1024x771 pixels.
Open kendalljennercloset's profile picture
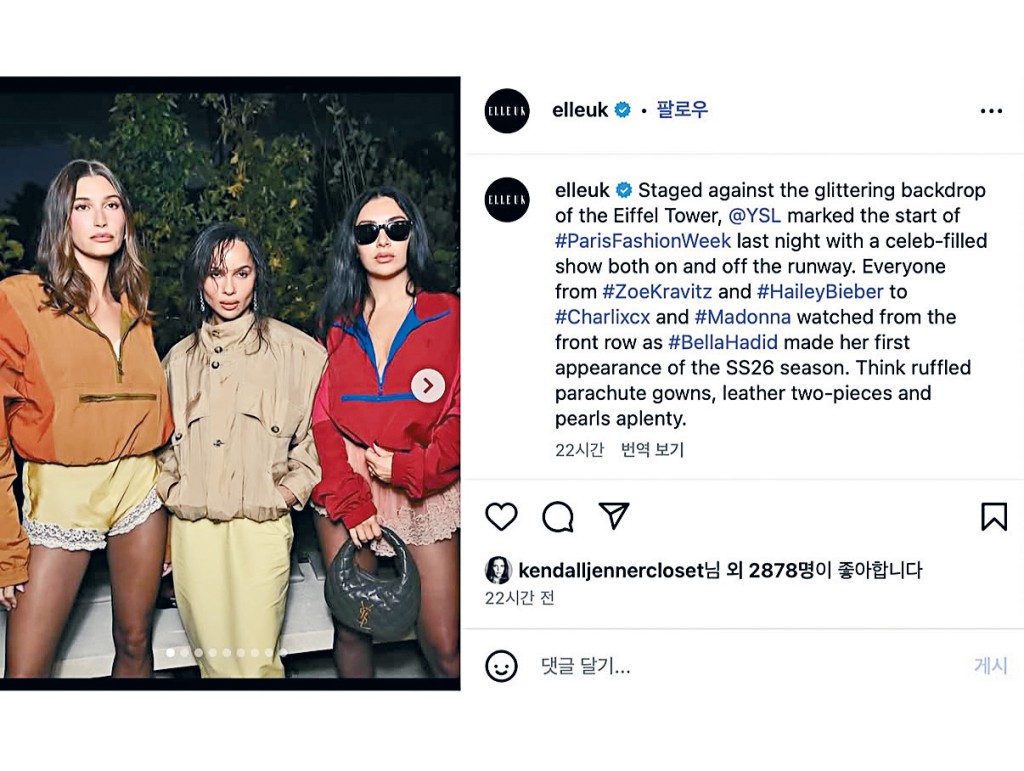tap(498, 570)
